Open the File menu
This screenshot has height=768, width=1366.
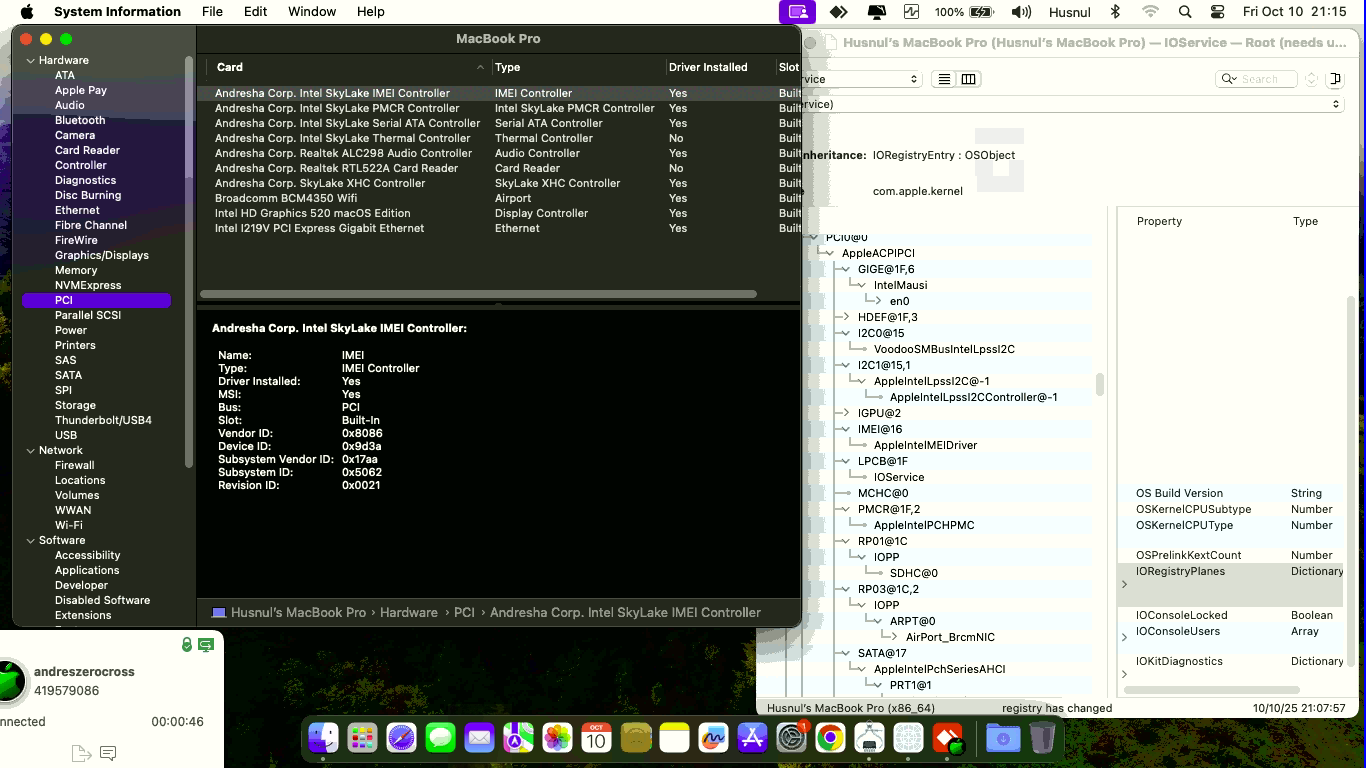[212, 12]
